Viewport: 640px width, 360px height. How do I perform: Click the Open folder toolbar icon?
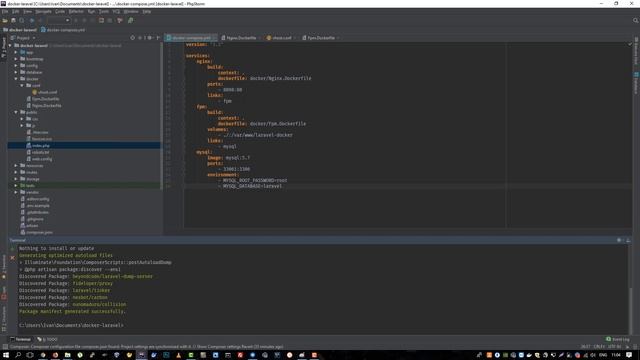(5, 20)
